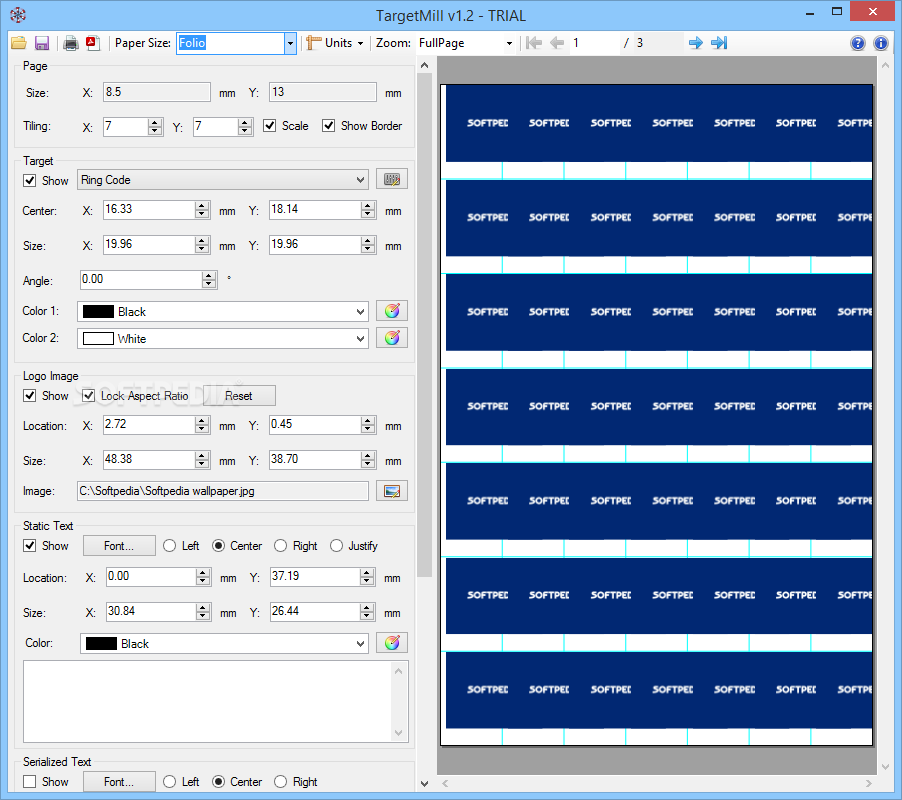
Task: Uncheck Show in Logo Image section
Action: point(29,396)
